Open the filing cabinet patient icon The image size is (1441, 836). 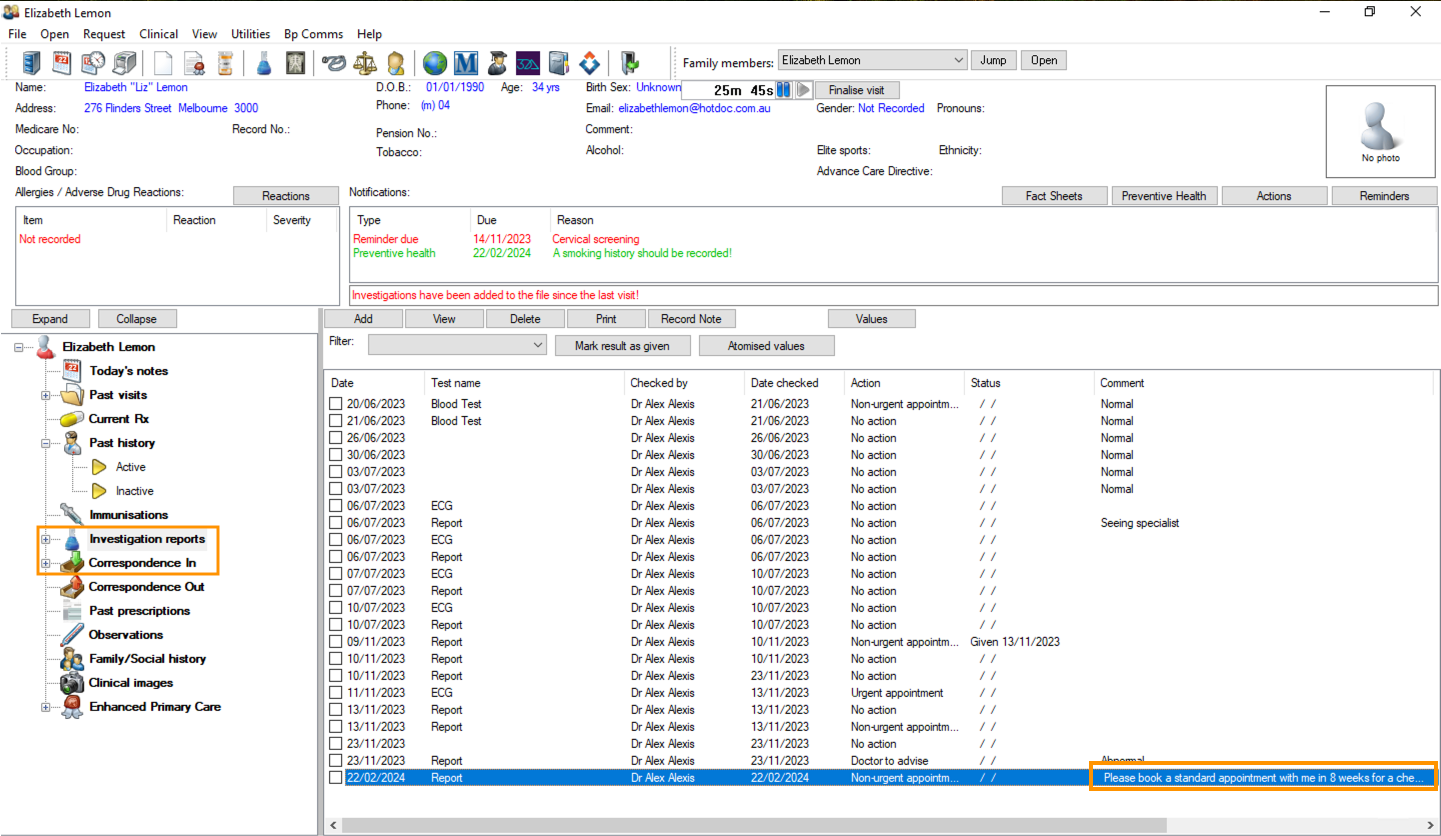click(32, 63)
